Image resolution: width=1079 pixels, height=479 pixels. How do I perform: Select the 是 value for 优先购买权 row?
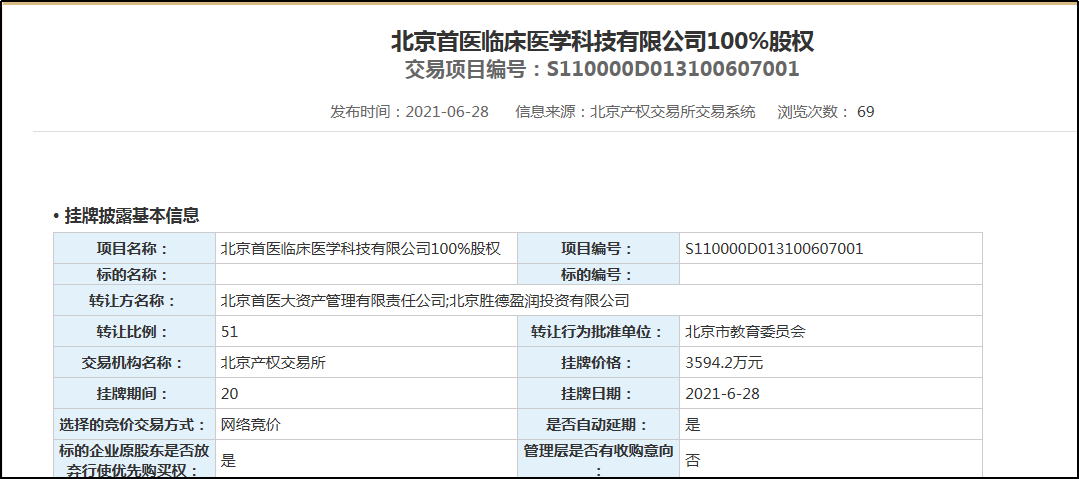point(228,460)
